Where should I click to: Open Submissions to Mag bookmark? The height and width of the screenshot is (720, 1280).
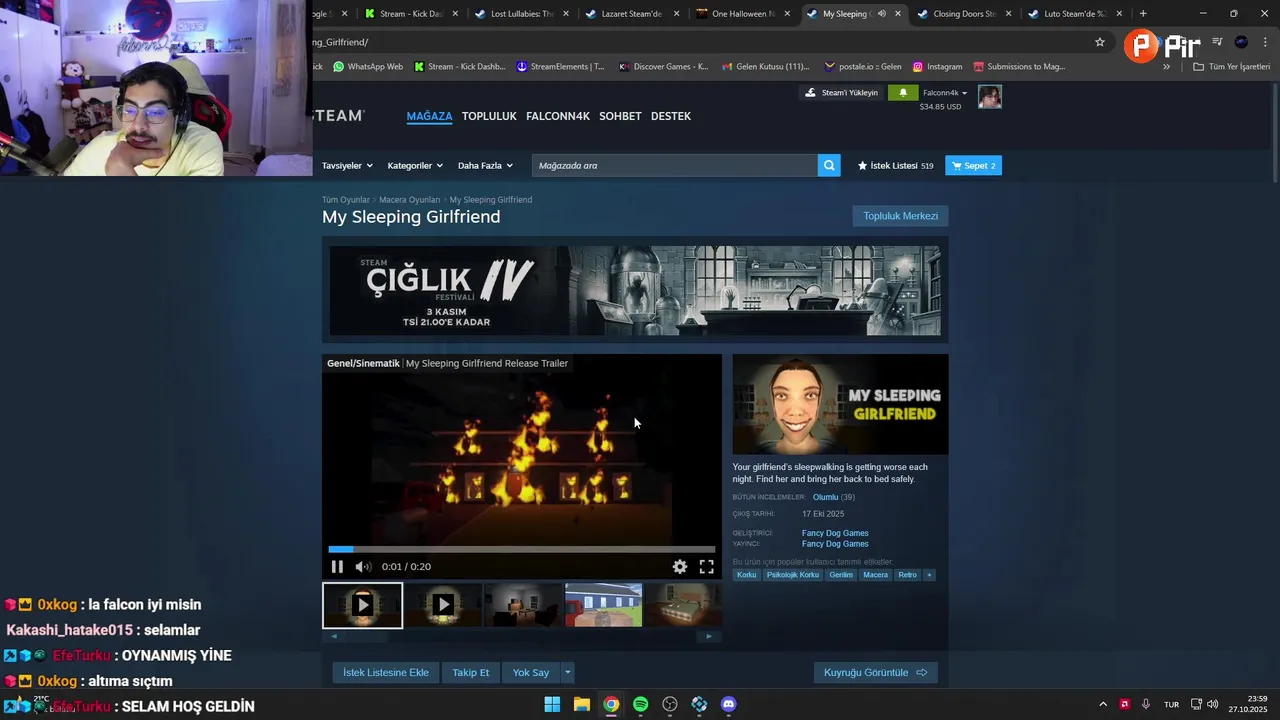click(x=1019, y=67)
